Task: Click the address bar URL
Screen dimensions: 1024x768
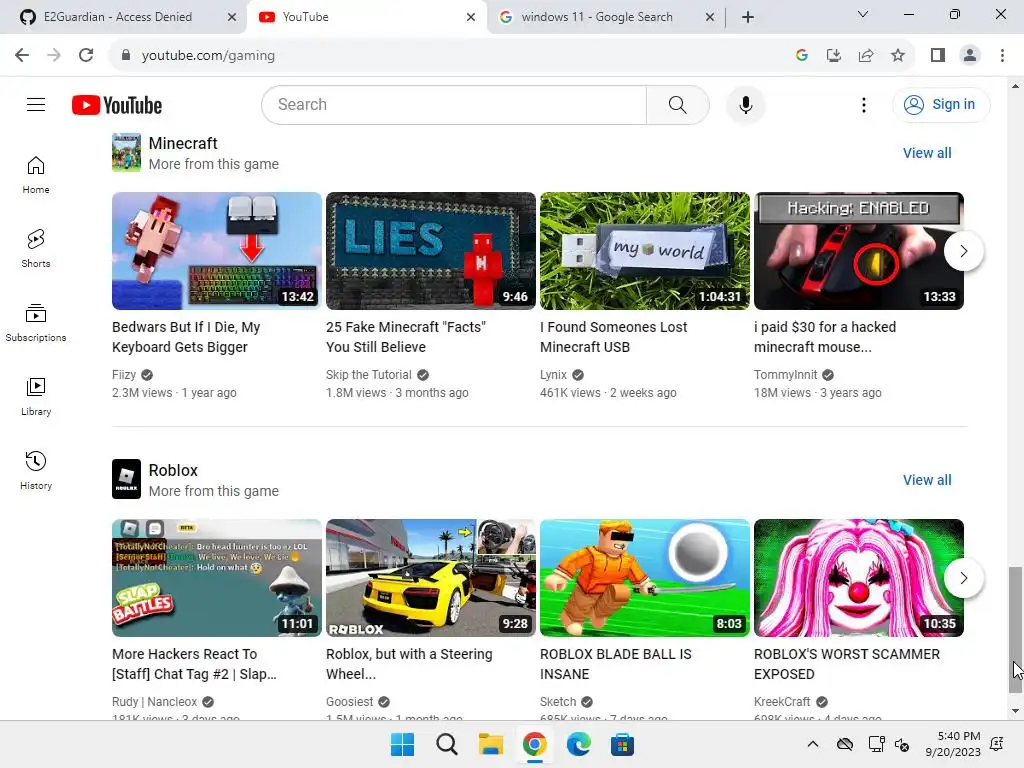Action: click(x=208, y=56)
